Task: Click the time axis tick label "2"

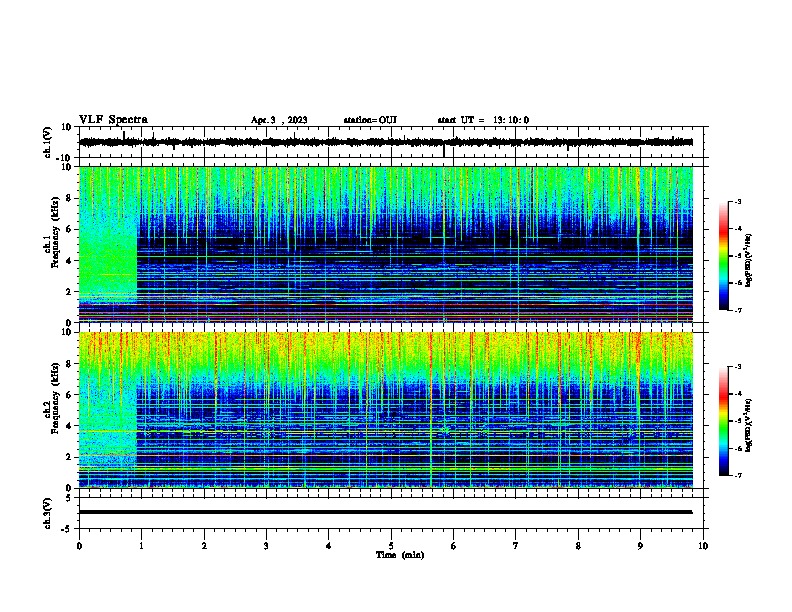Action: click(204, 546)
